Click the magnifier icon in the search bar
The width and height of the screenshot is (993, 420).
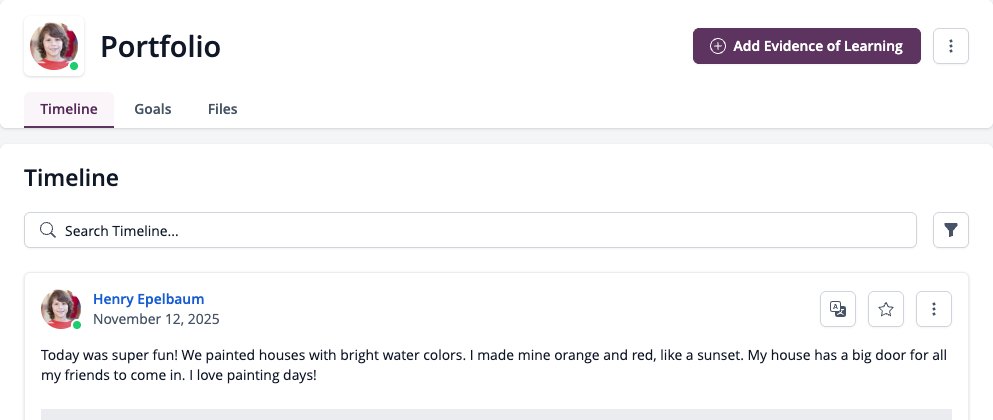point(47,230)
